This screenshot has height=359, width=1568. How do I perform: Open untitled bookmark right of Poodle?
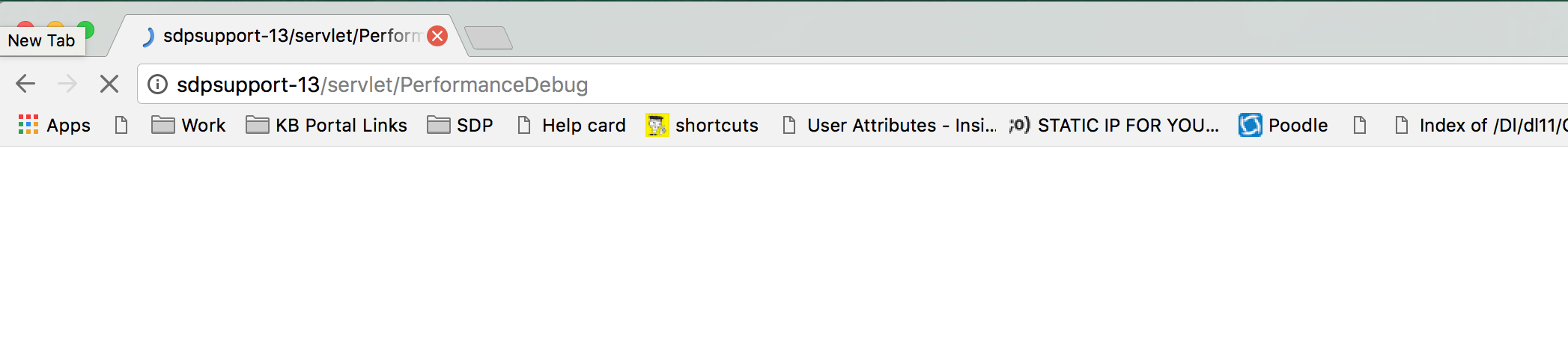click(1360, 125)
